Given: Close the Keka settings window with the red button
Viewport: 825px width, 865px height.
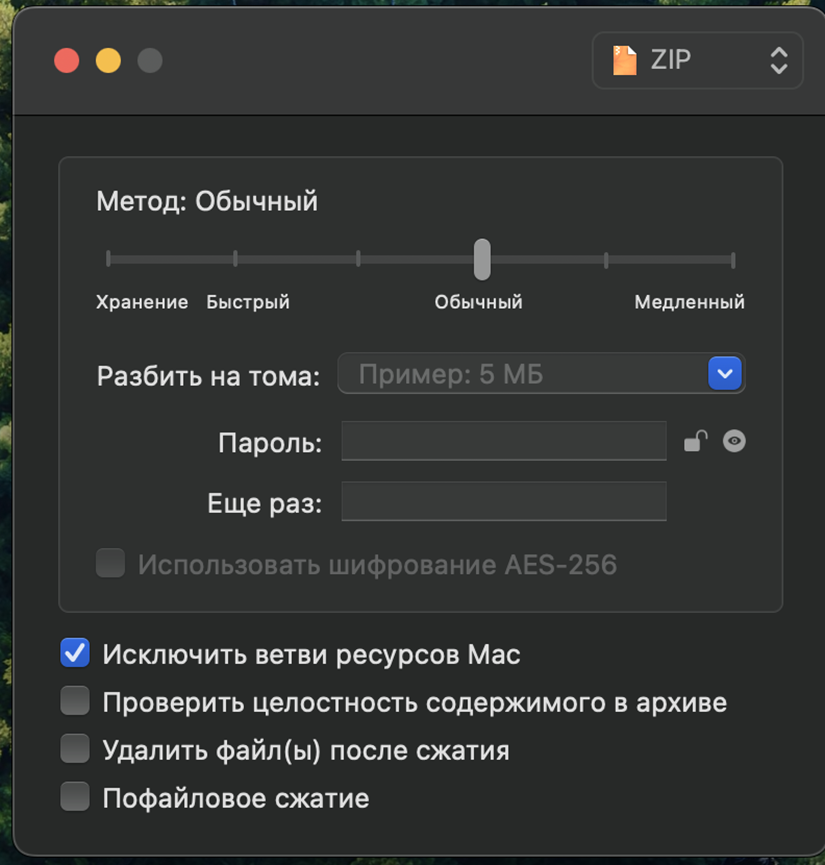Looking at the screenshot, I should coord(66,60).
